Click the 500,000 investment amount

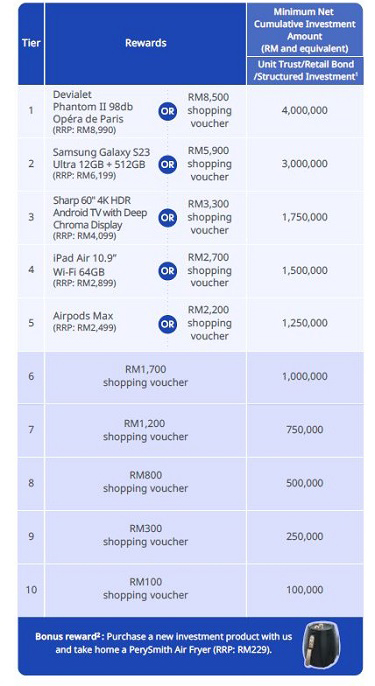click(x=305, y=483)
